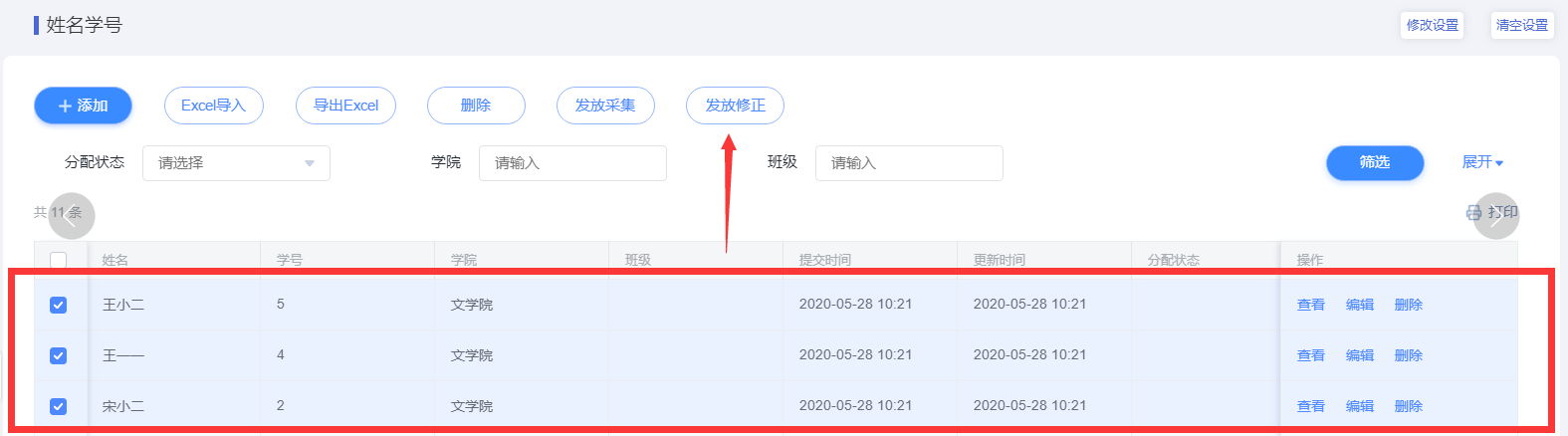Uncheck the 王小二 row checkbox
Viewport: 1568px width, 436px height.
[59, 305]
